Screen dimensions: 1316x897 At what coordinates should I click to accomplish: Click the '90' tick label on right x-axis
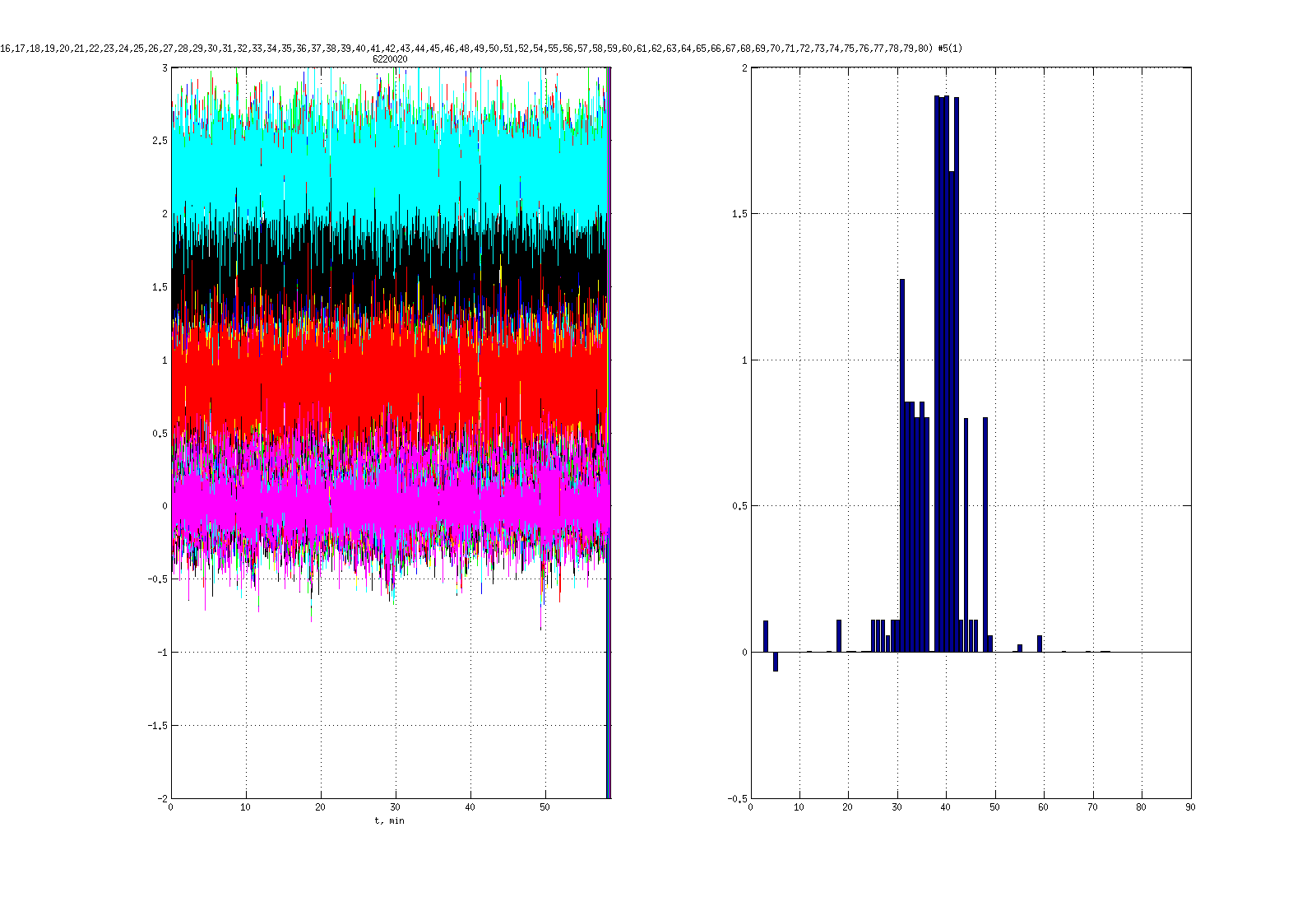[1190, 807]
